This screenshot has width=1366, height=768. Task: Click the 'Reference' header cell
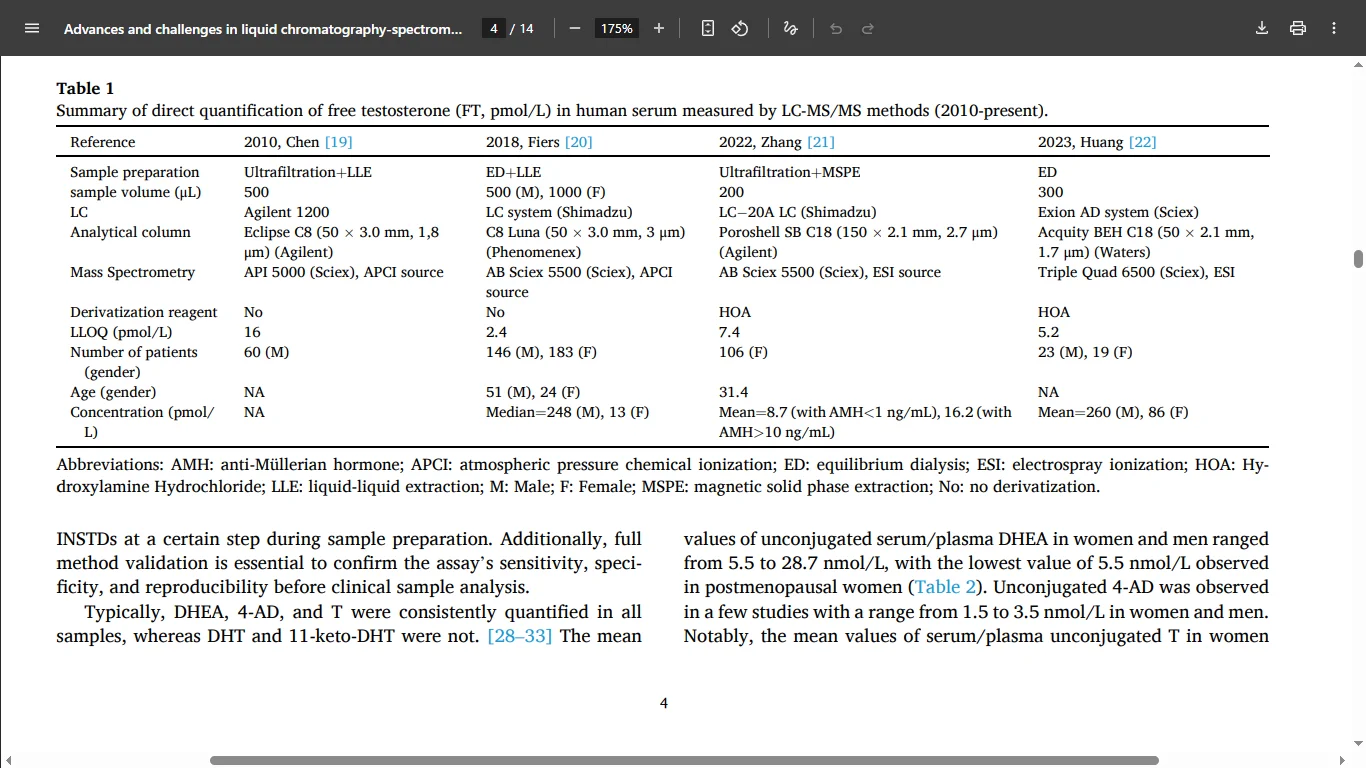[x=102, y=142]
